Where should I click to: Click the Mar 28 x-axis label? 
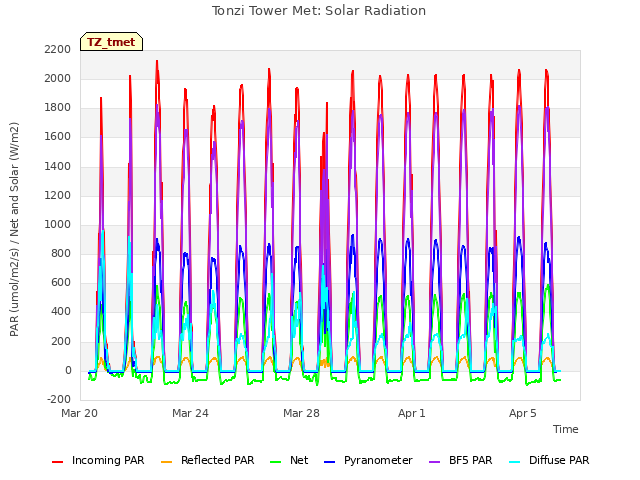[301, 413]
